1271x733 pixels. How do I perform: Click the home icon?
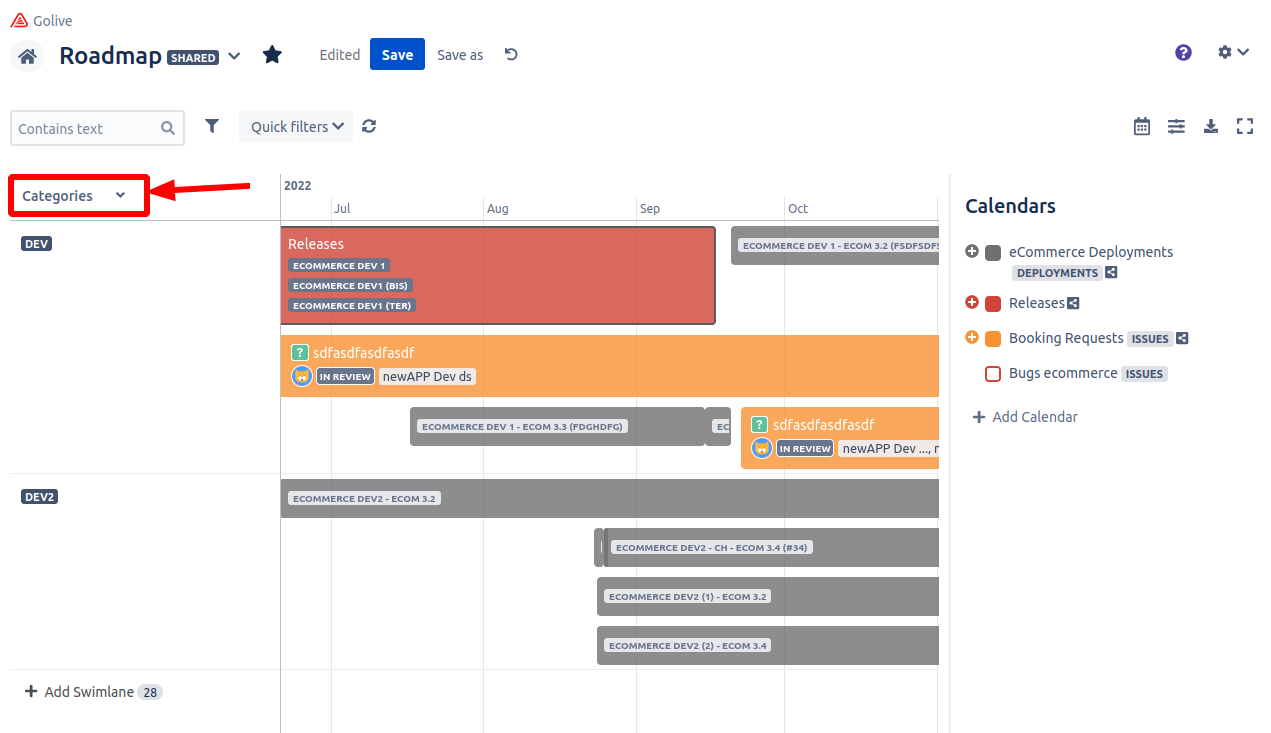click(28, 56)
